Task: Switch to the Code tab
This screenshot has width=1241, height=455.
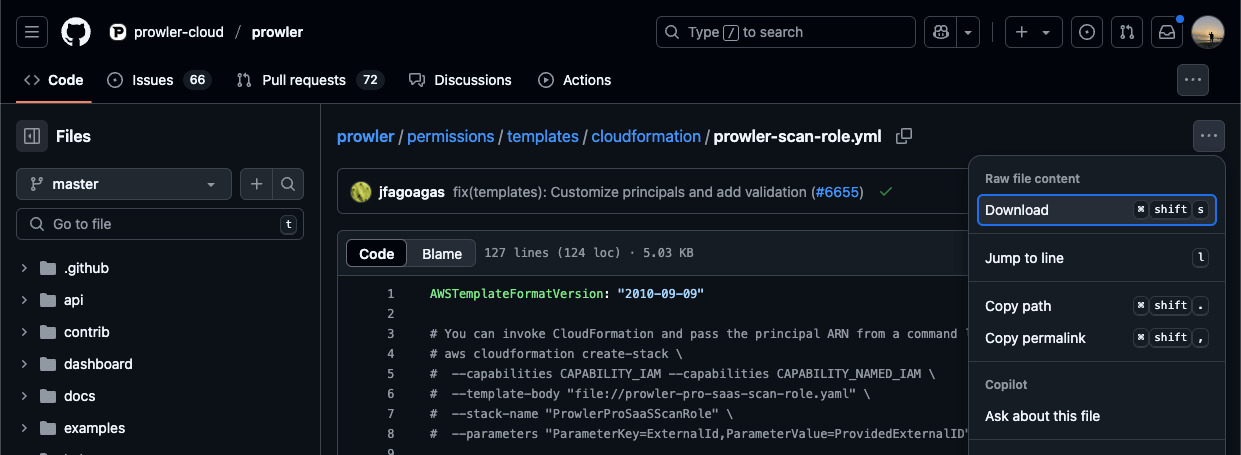Action: pyautogui.click(x=54, y=80)
